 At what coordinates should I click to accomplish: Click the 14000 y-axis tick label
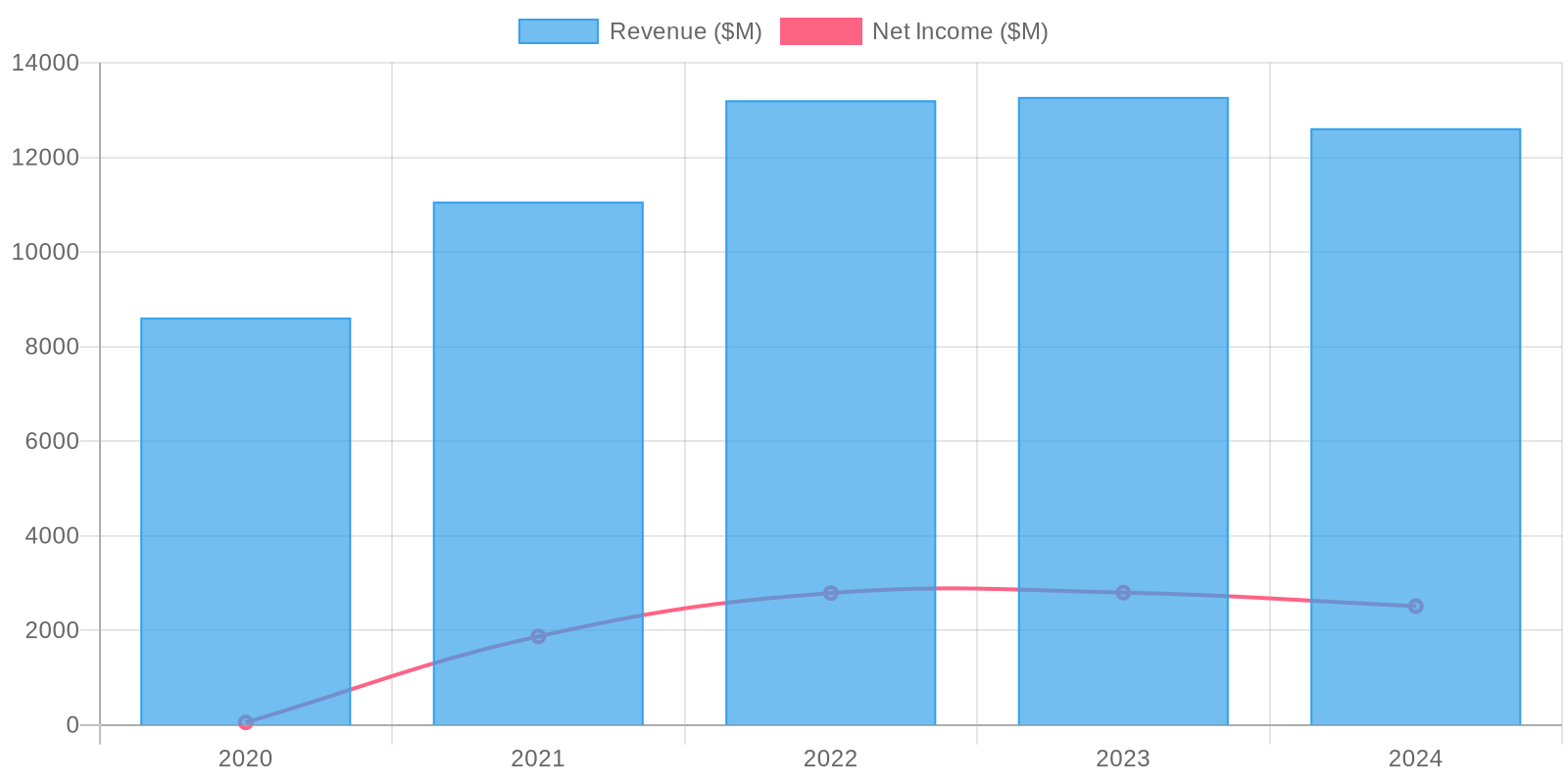click(x=45, y=63)
